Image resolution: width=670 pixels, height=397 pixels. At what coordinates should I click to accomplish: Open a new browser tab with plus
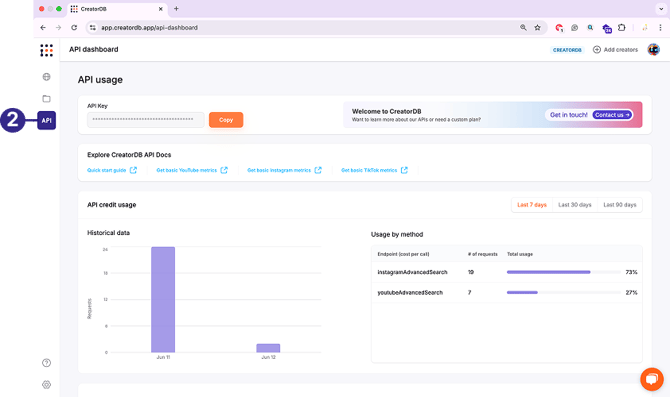176,9
